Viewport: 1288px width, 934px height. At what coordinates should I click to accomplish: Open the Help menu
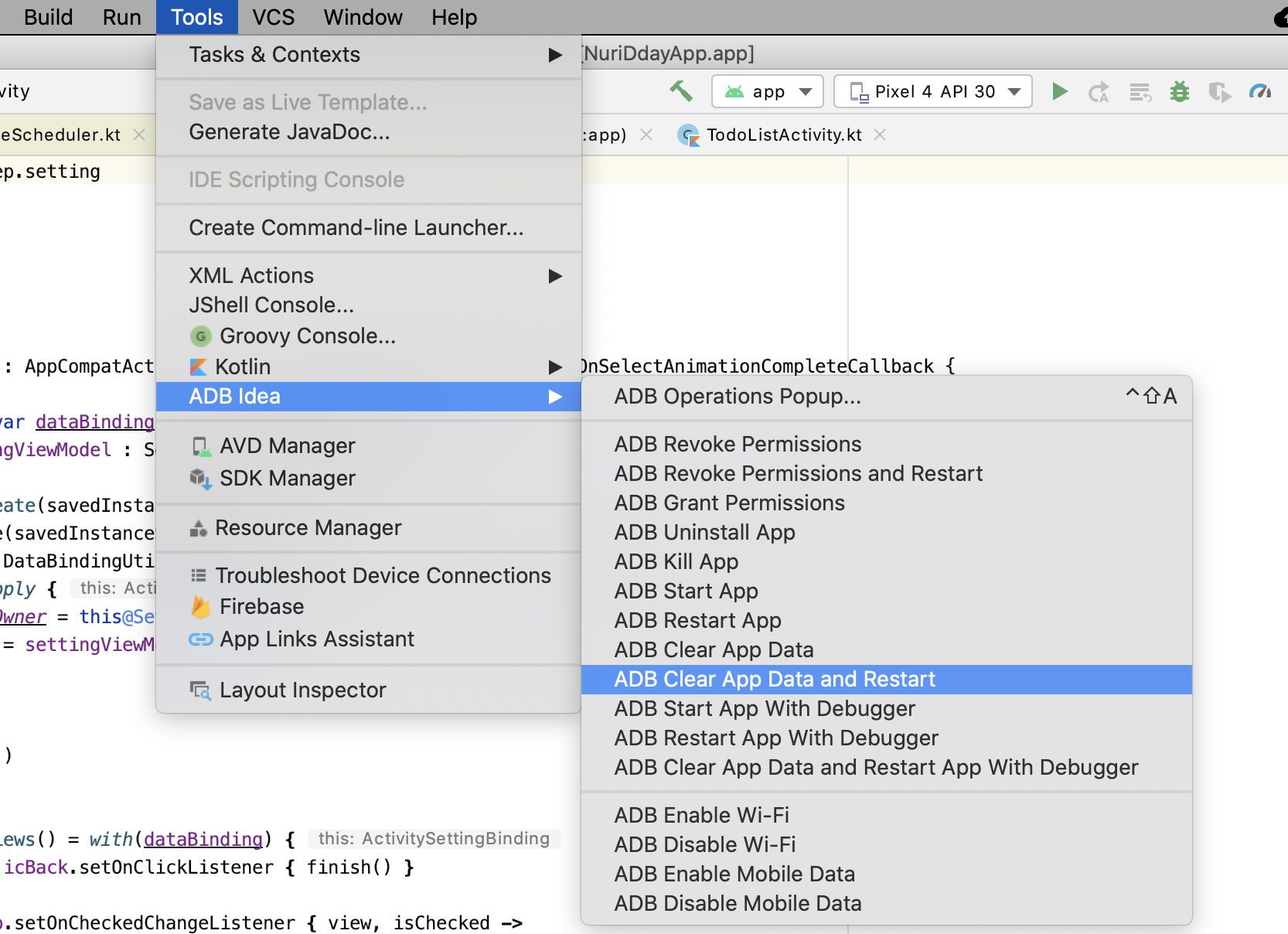coord(454,17)
